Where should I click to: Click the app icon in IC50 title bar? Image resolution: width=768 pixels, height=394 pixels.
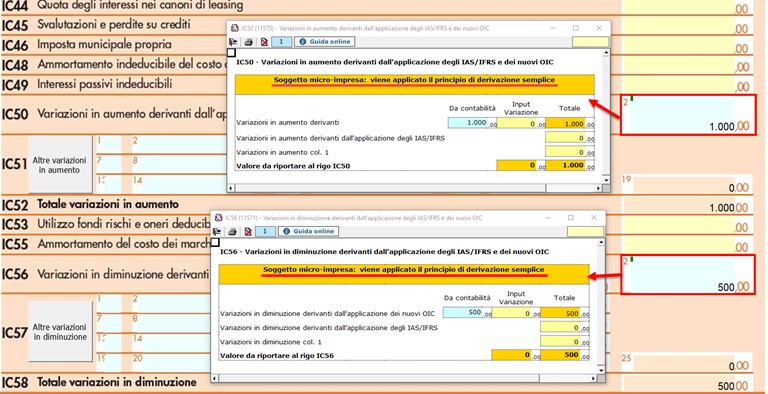pos(234,28)
